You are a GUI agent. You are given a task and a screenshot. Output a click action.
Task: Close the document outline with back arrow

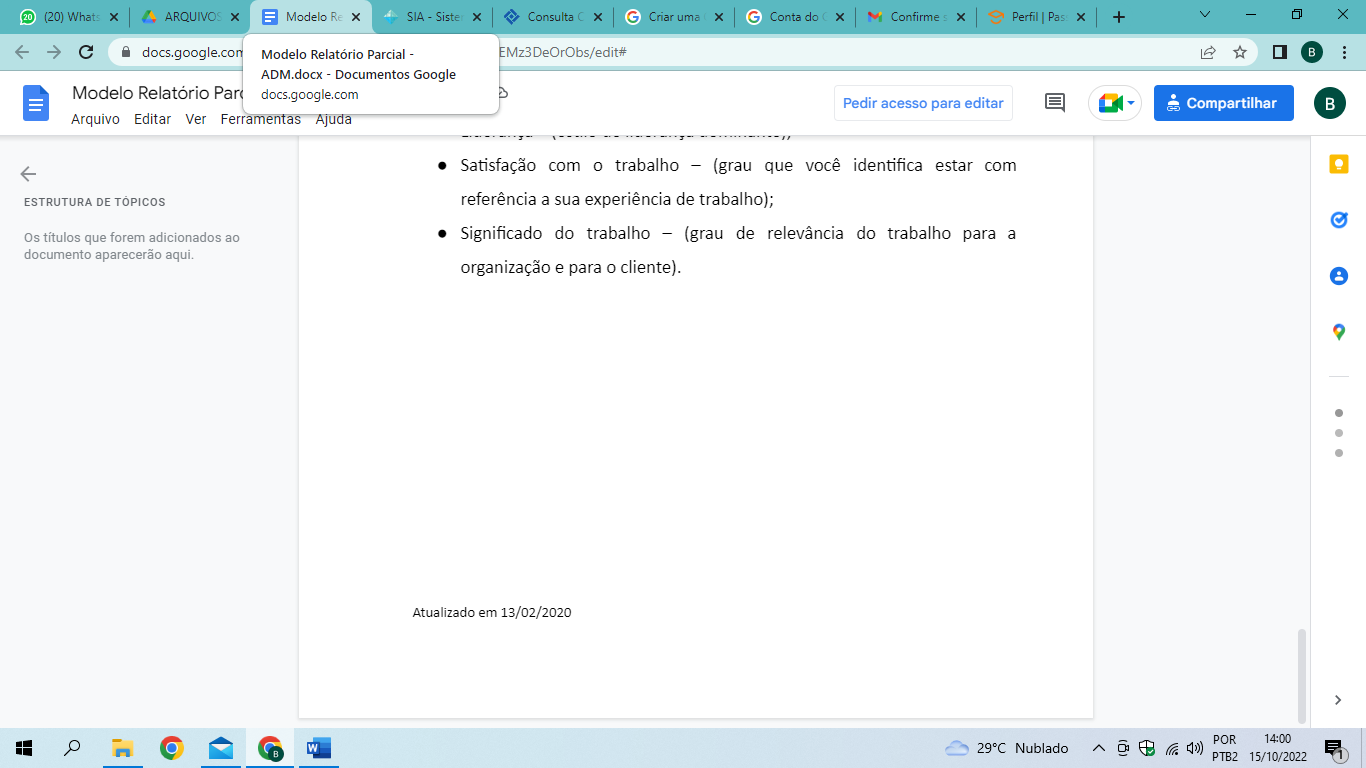point(28,174)
